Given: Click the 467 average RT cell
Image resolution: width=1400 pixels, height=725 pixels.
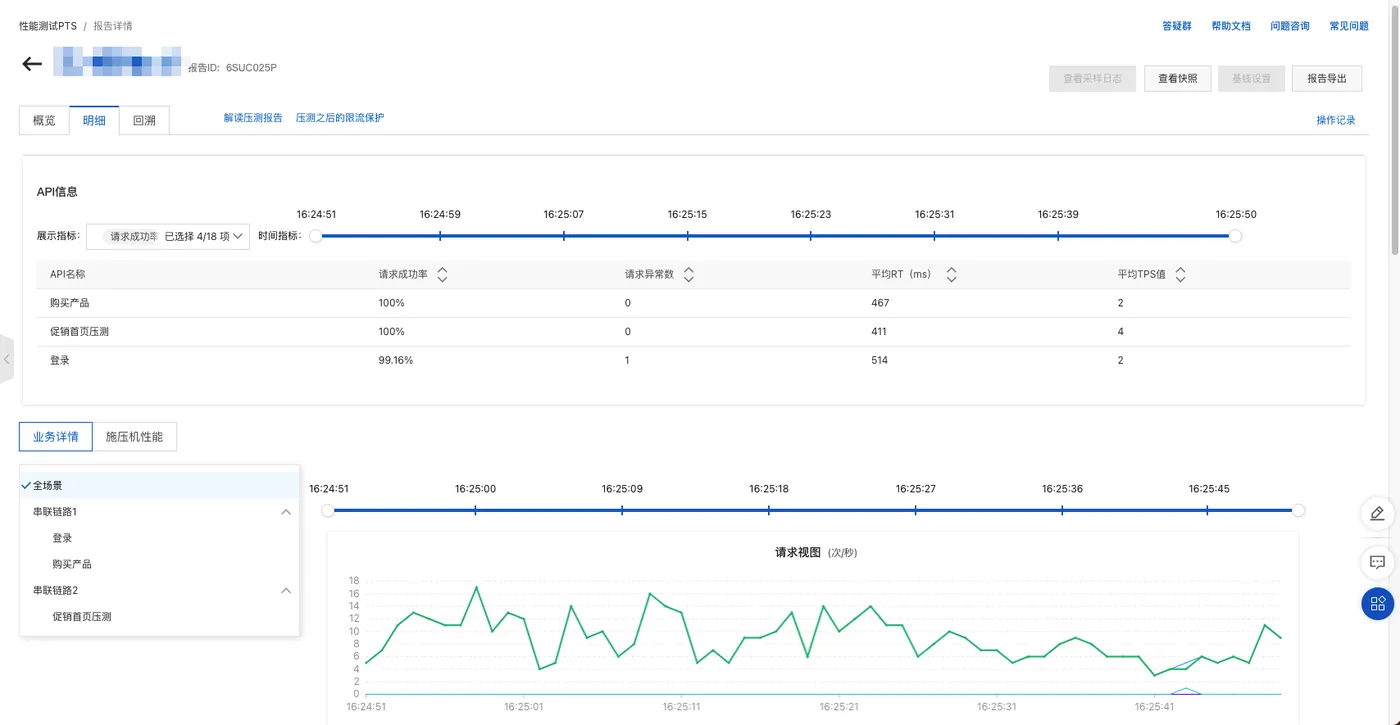Looking at the screenshot, I should [880, 303].
